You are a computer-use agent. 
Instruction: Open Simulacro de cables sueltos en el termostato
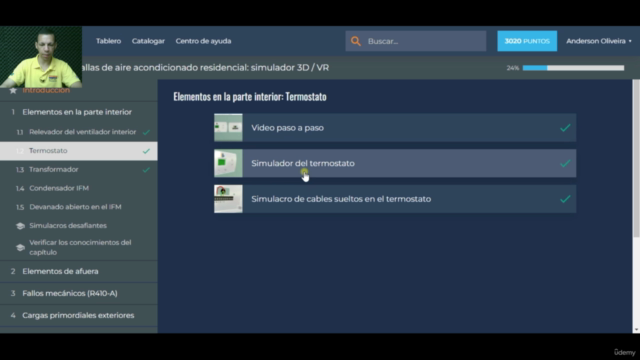point(395,199)
